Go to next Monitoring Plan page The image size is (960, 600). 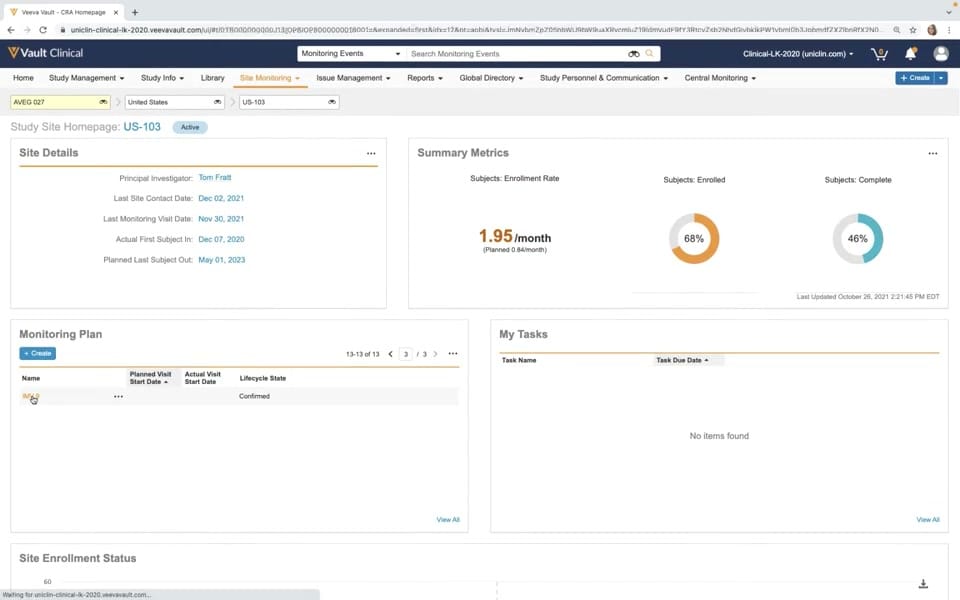tap(435, 354)
